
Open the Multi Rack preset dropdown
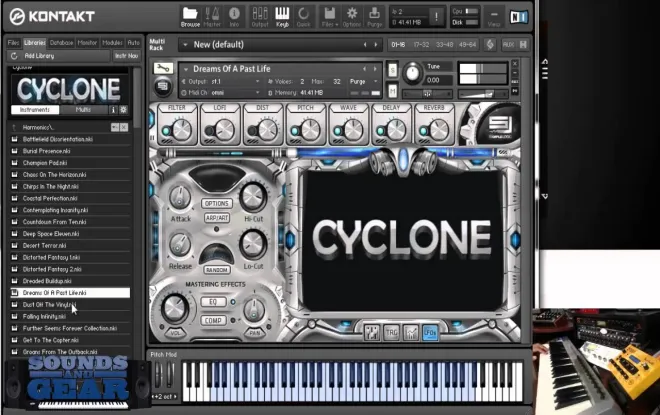185,45
